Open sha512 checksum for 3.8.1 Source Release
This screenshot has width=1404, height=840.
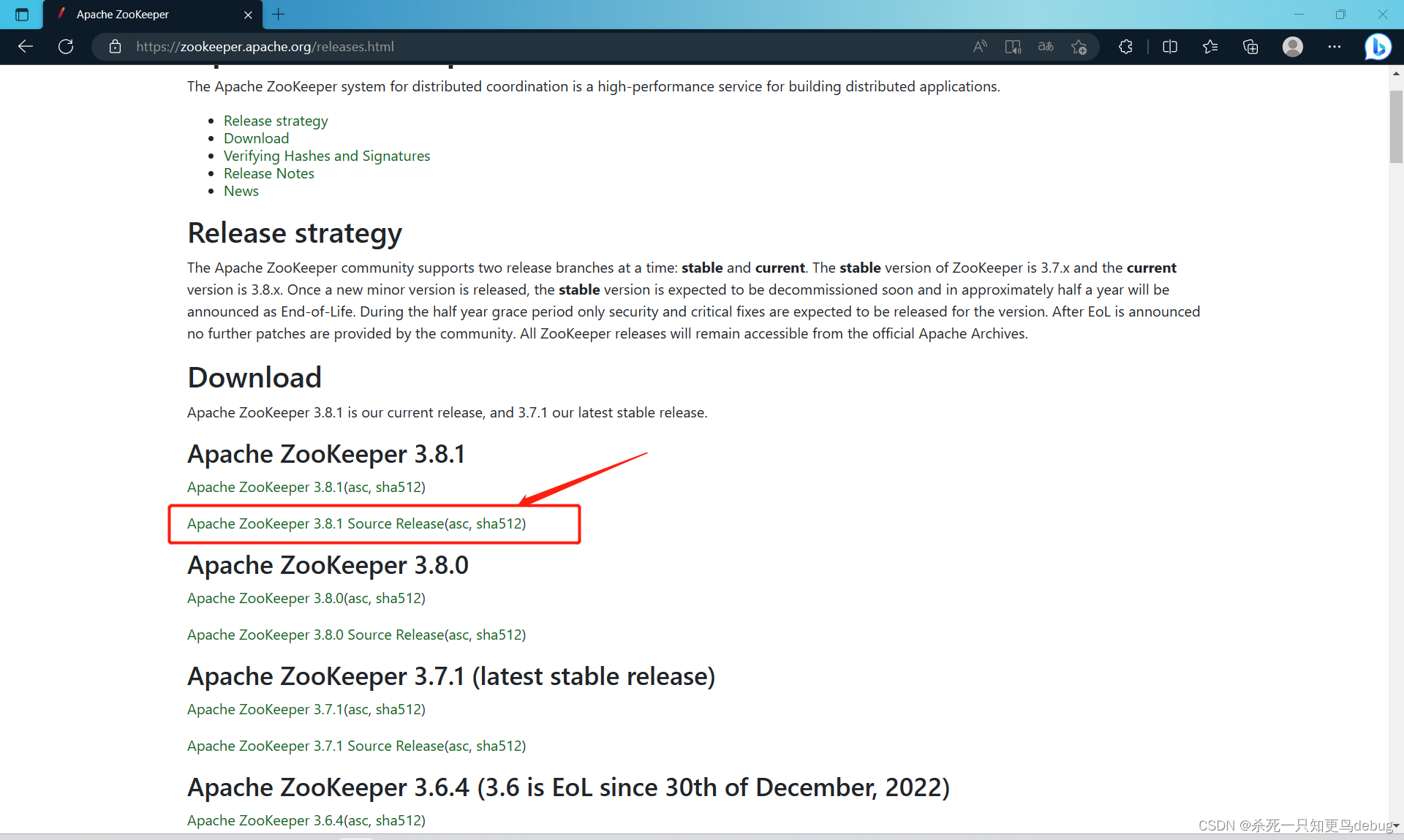coord(499,523)
